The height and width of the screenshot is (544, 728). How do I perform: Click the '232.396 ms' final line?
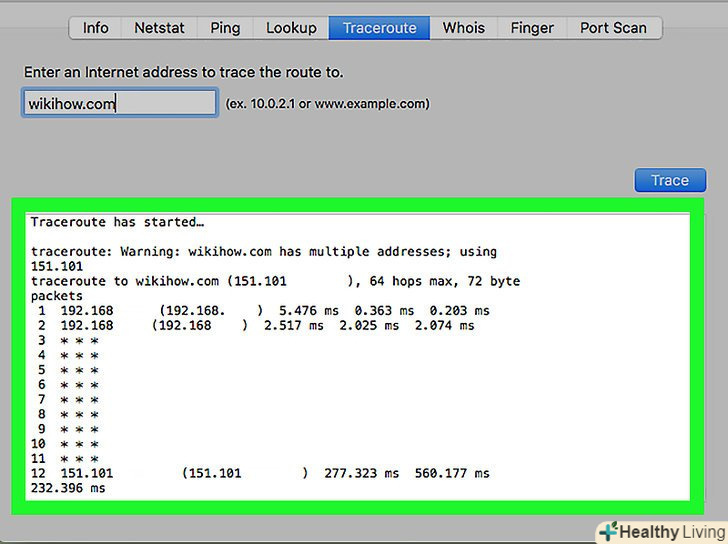click(68, 488)
